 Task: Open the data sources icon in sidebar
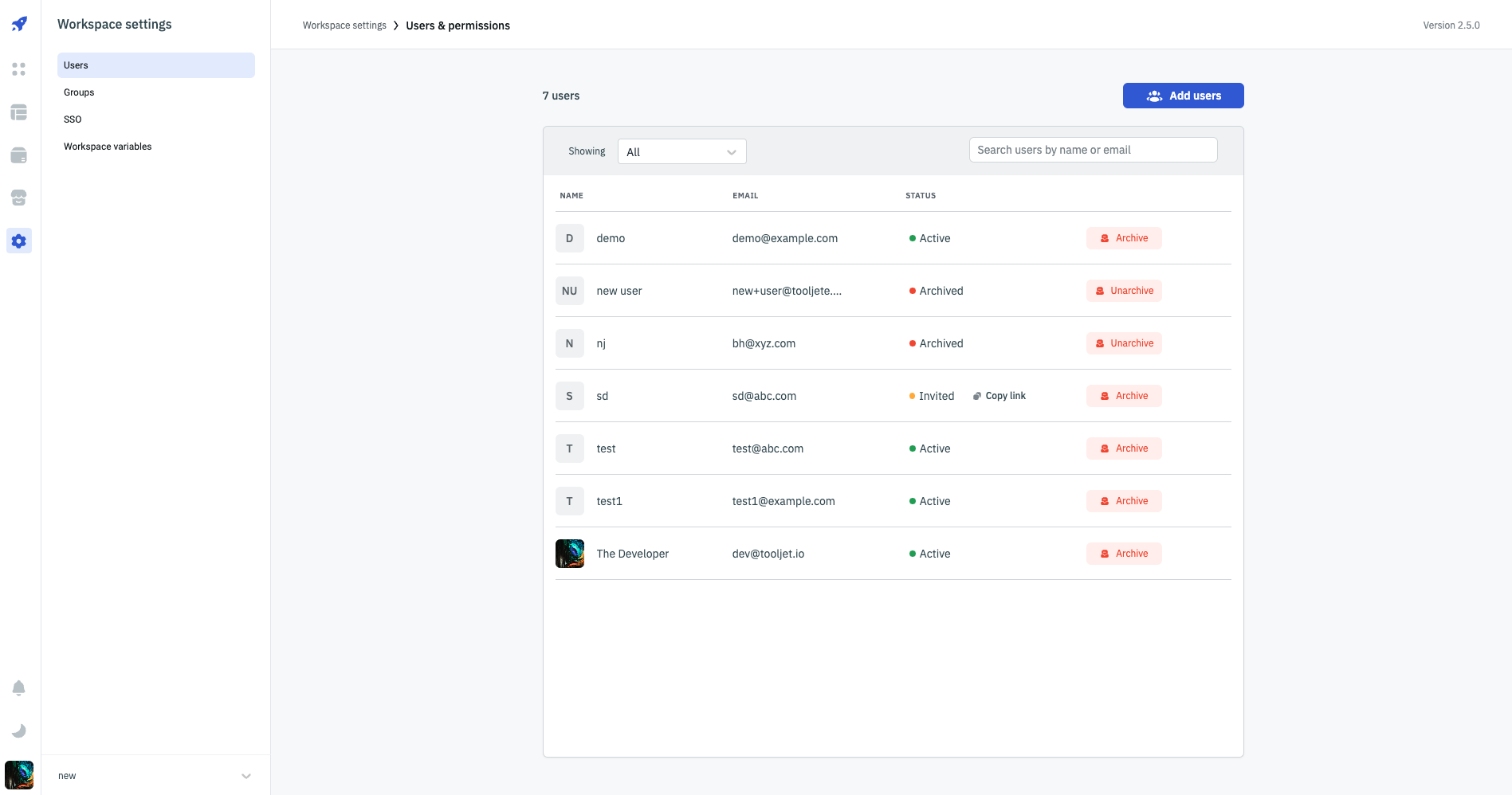point(19,155)
